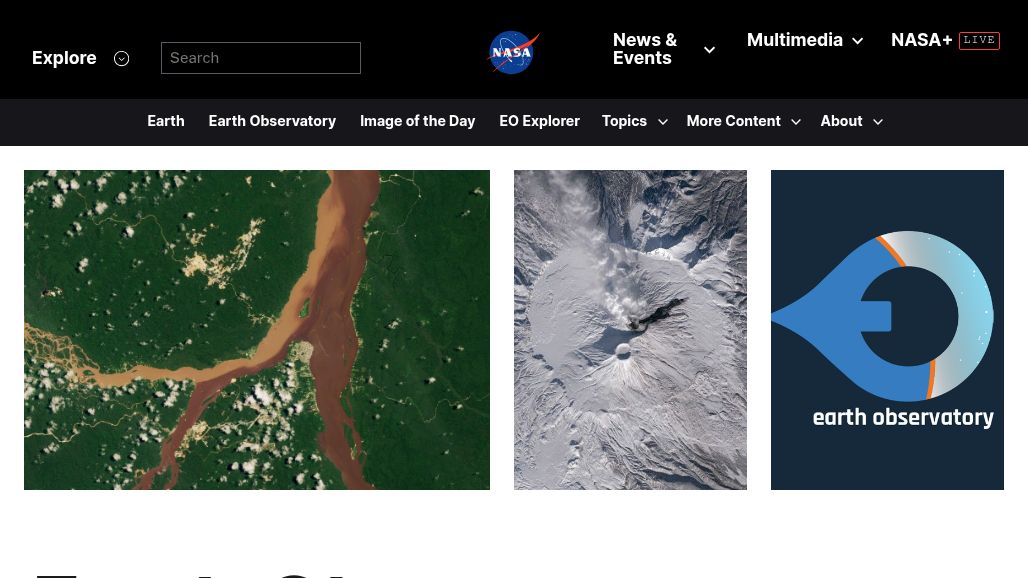Open the muddy river satellite image

[257, 330]
